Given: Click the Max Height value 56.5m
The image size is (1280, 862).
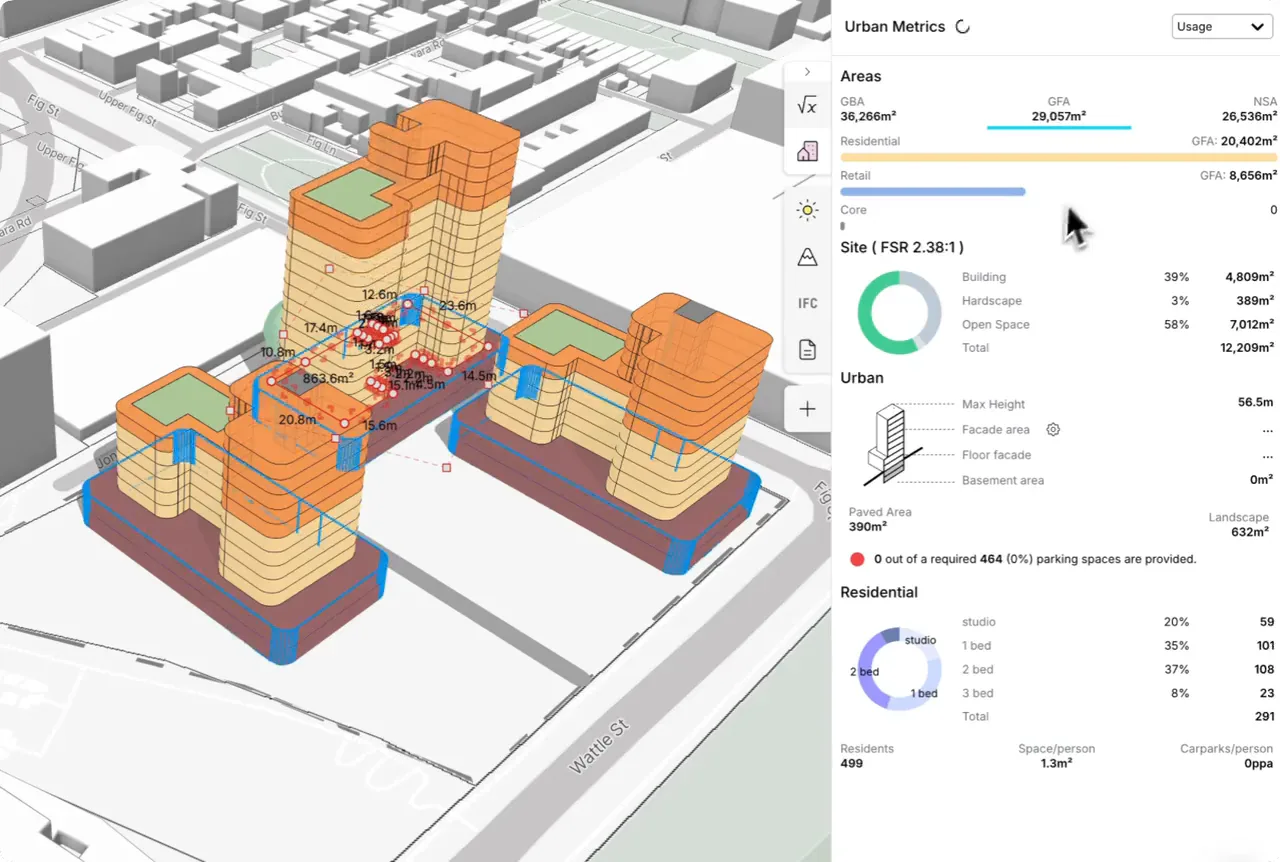Looking at the screenshot, I should (x=1256, y=403).
